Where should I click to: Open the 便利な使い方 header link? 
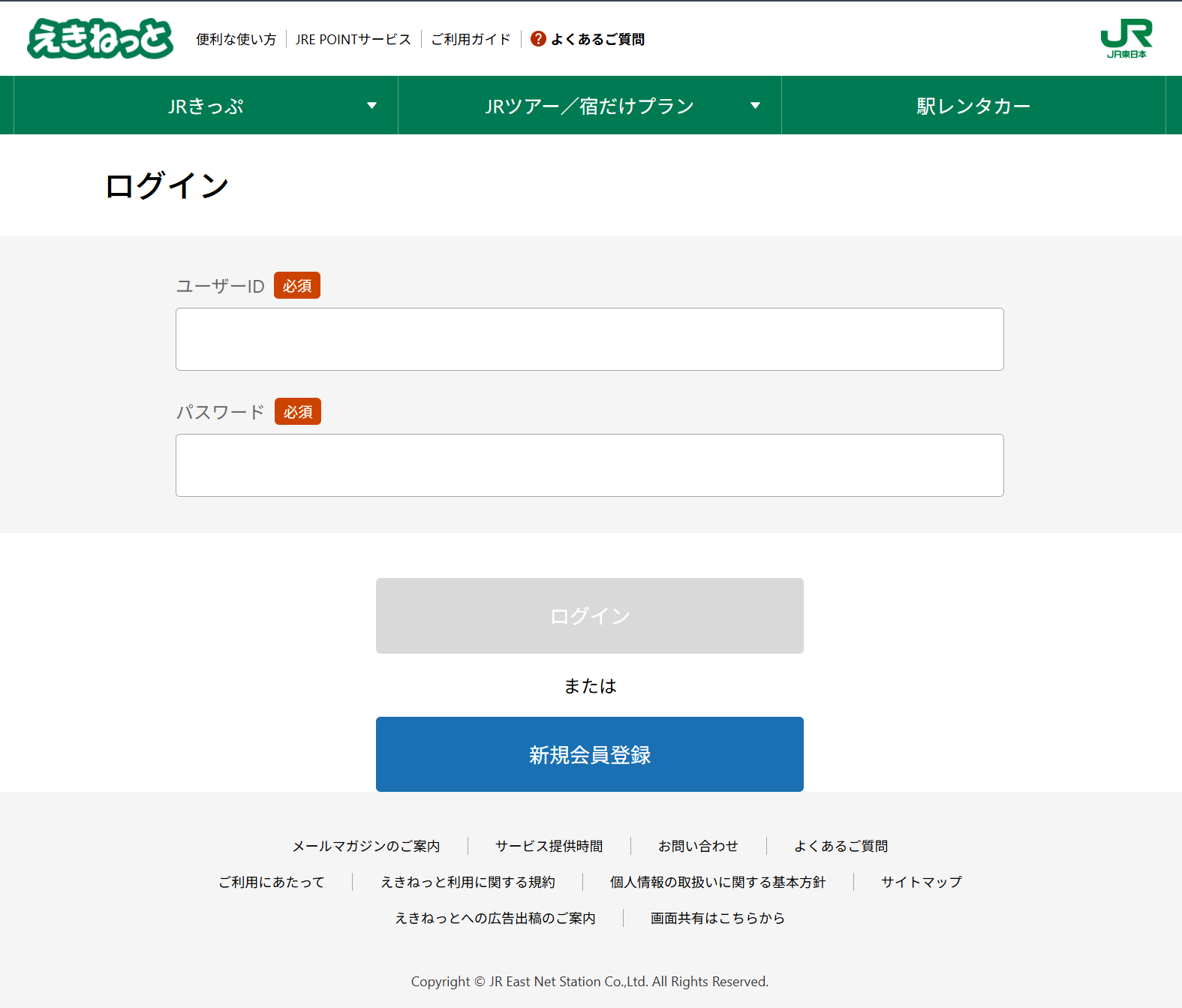click(236, 39)
